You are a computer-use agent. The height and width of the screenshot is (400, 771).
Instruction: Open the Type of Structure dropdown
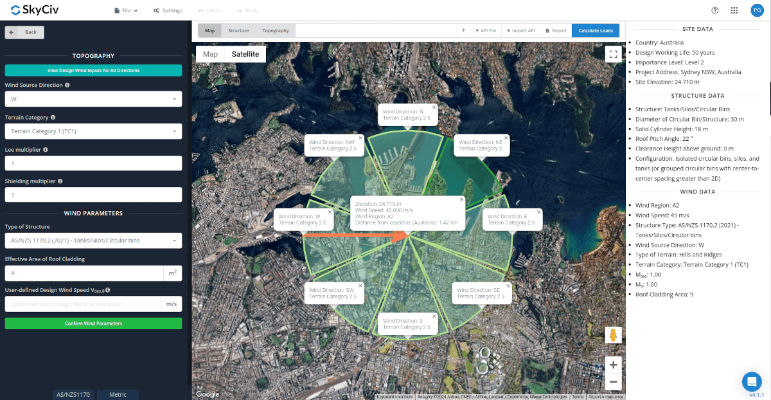(x=93, y=241)
